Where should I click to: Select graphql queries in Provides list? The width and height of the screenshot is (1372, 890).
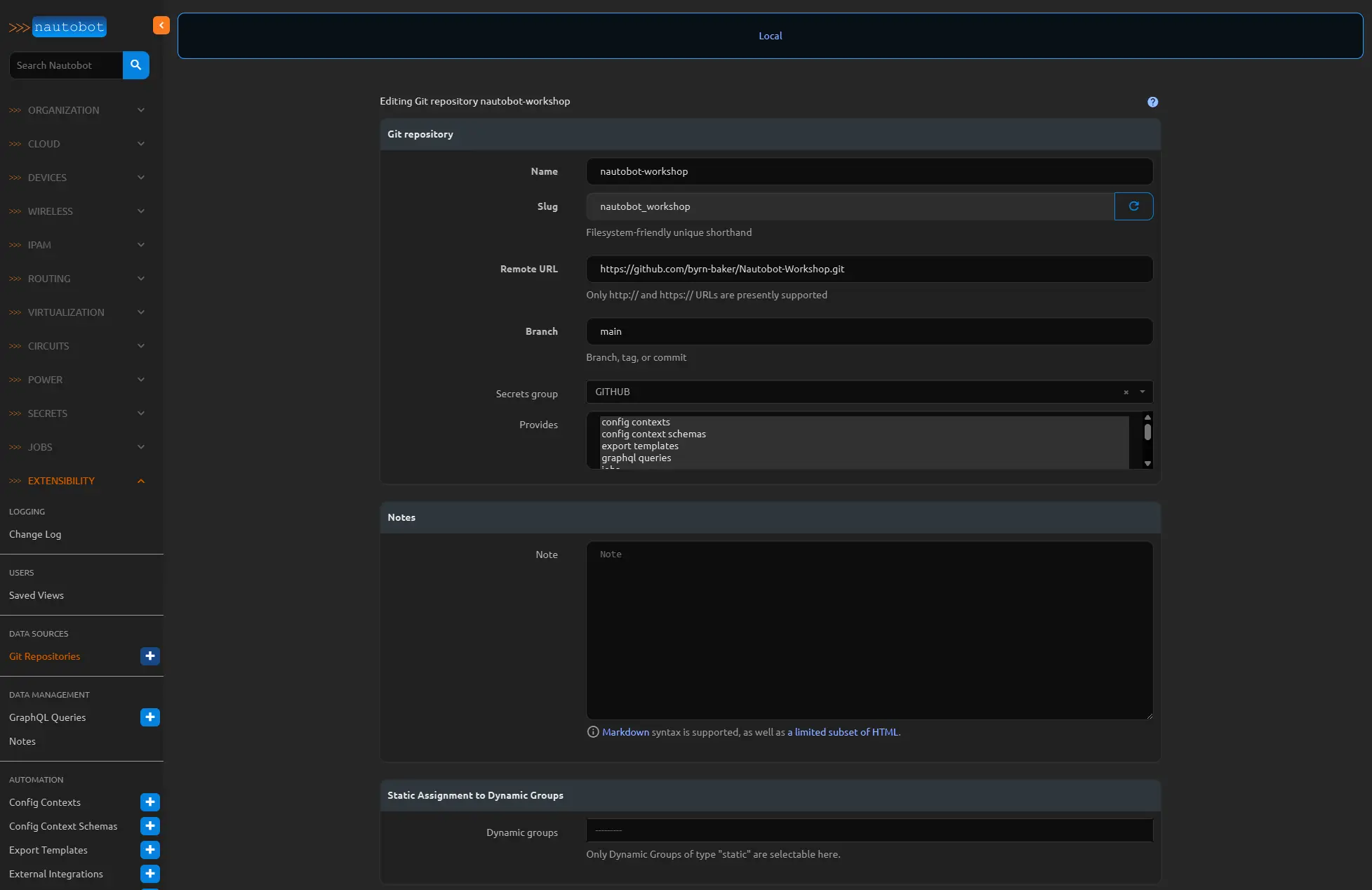[x=864, y=458]
